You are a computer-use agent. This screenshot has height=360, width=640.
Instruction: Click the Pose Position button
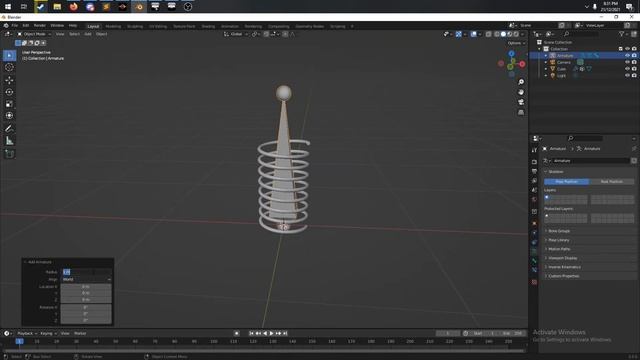[x=567, y=182]
